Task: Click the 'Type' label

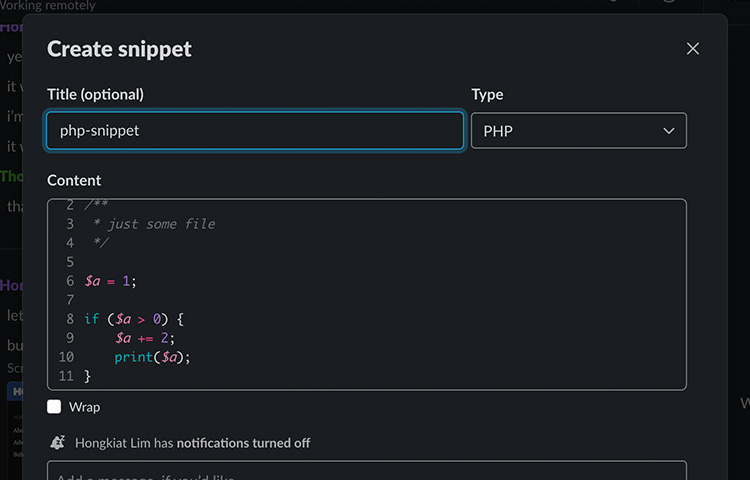Action: [487, 94]
